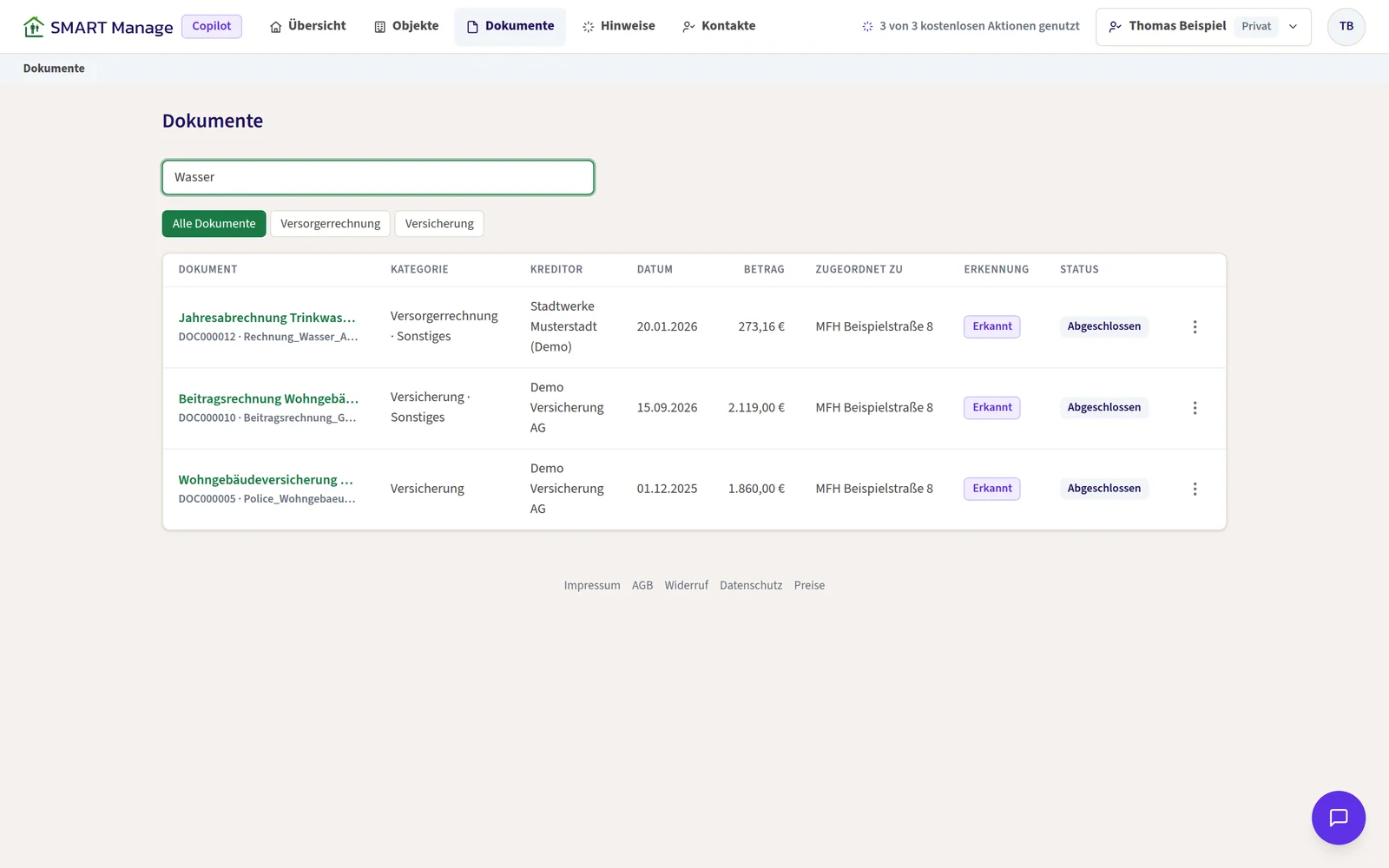Click the DATUM column header
The image size is (1389, 868).
click(655, 270)
